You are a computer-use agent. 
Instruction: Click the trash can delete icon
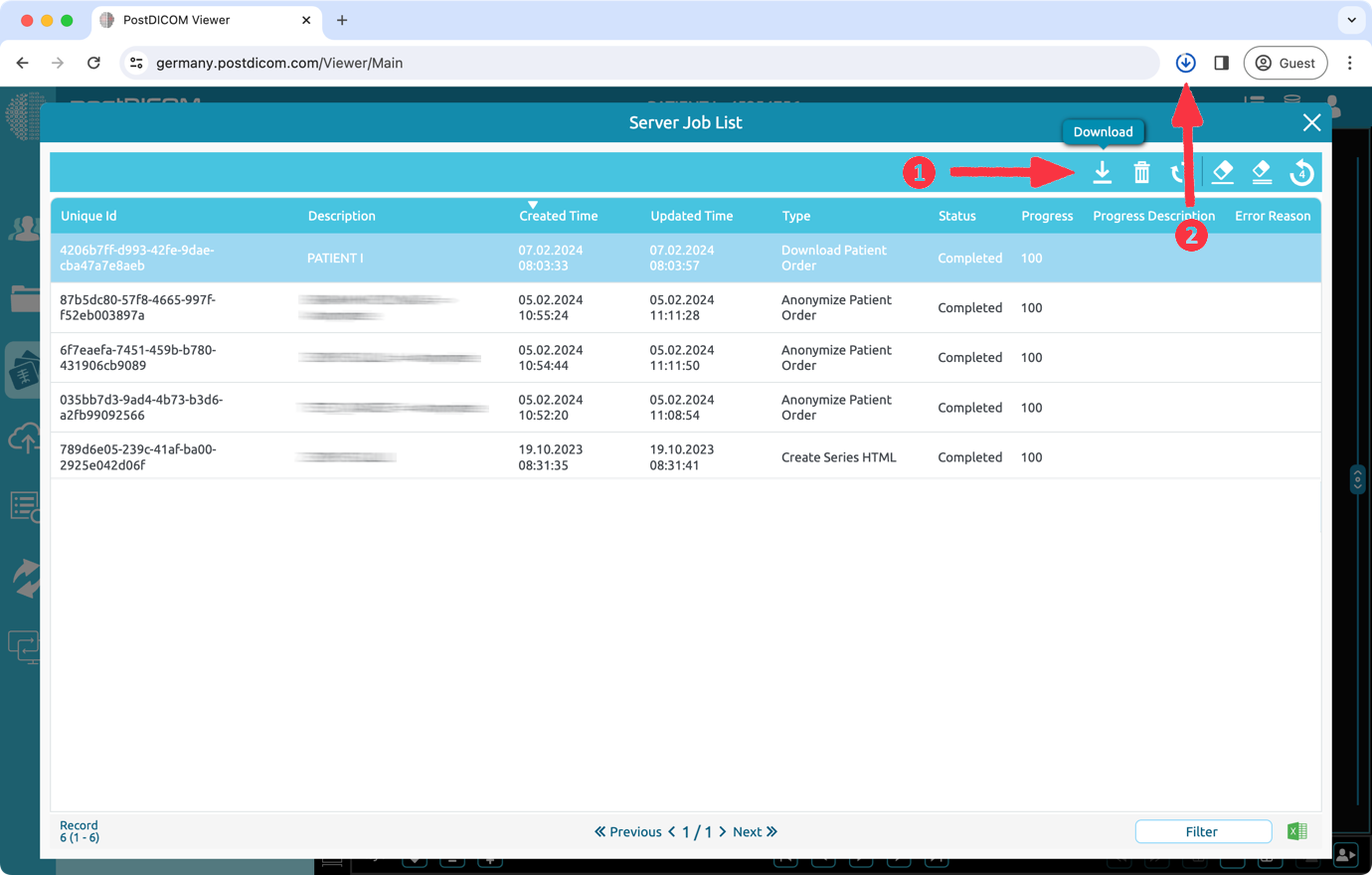[1141, 173]
